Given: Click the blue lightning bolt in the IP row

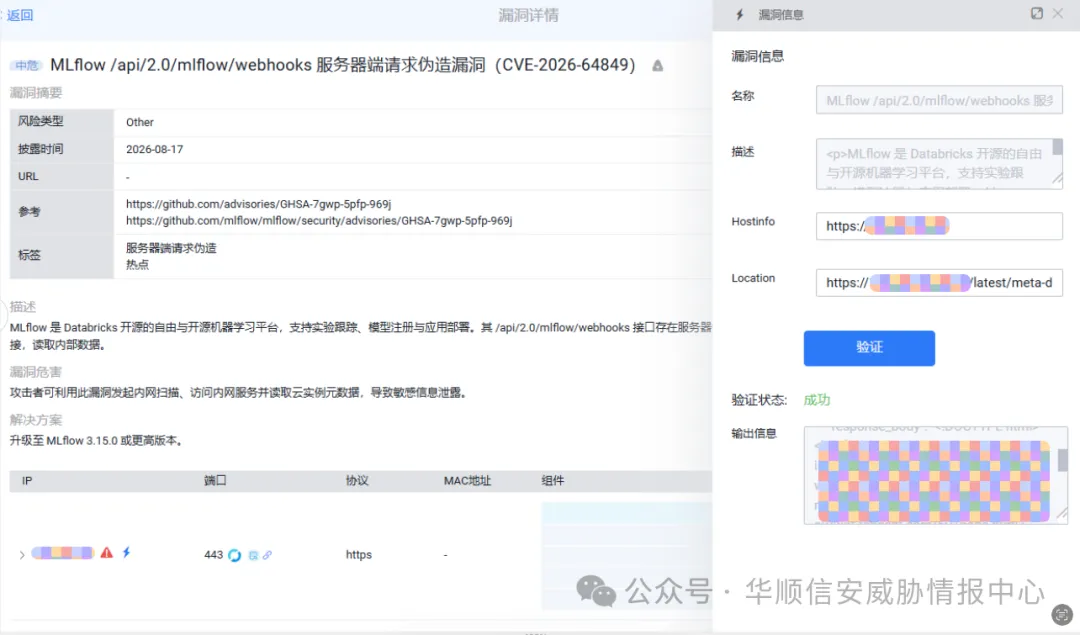Looking at the screenshot, I should [x=126, y=552].
